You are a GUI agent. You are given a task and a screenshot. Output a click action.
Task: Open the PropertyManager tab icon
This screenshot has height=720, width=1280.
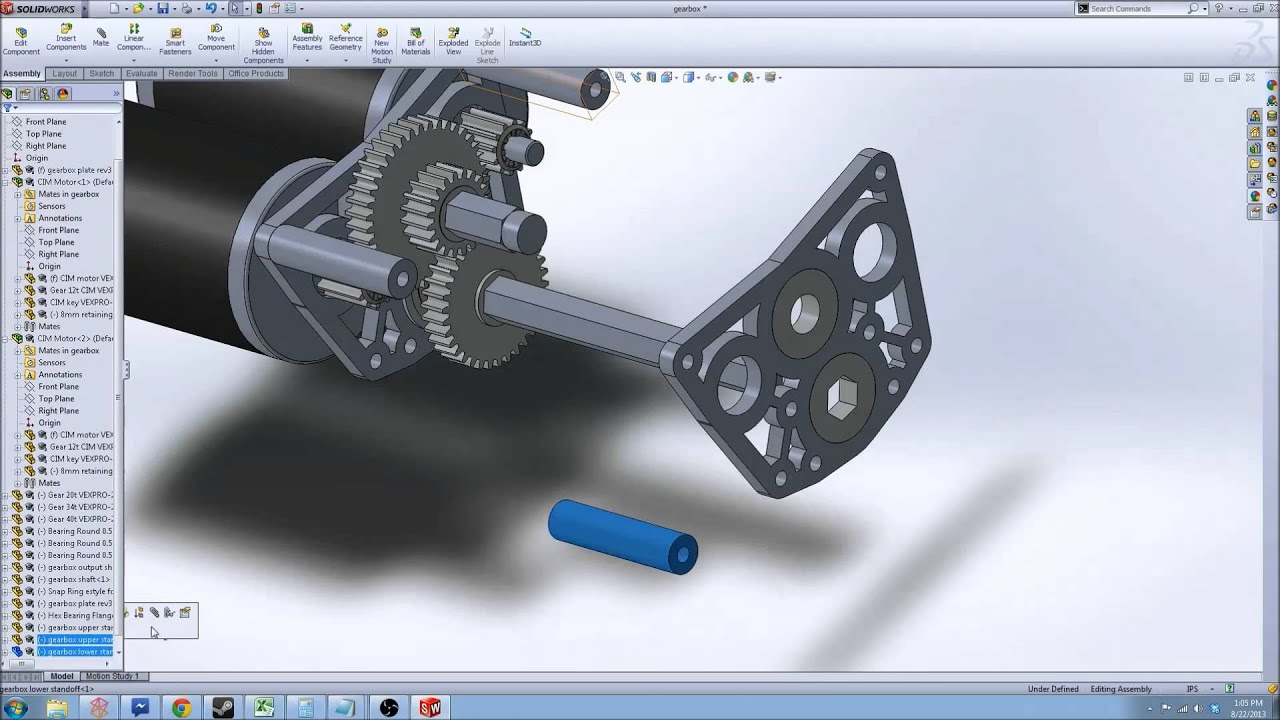click(x=26, y=94)
